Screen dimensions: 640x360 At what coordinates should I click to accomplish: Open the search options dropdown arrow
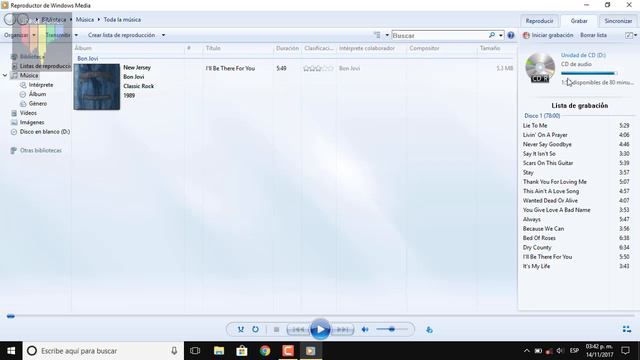point(501,36)
